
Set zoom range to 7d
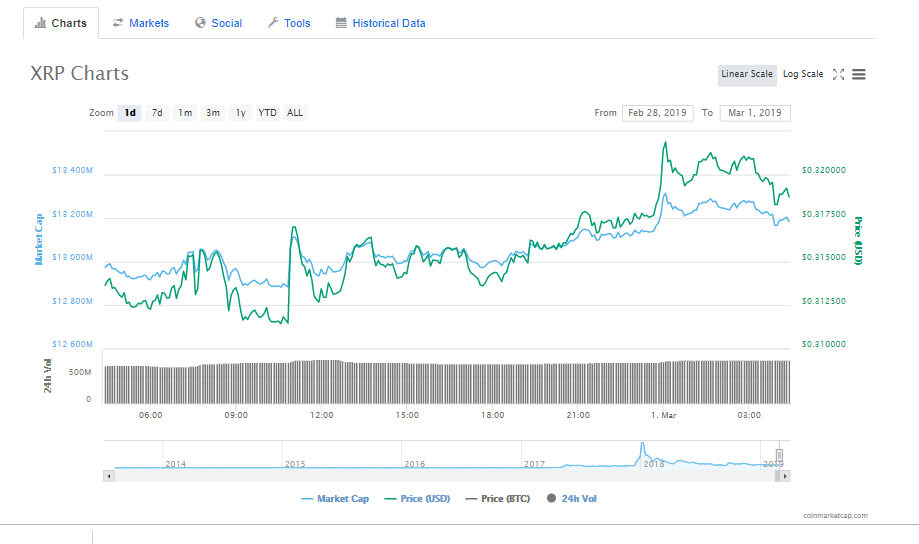click(x=157, y=113)
